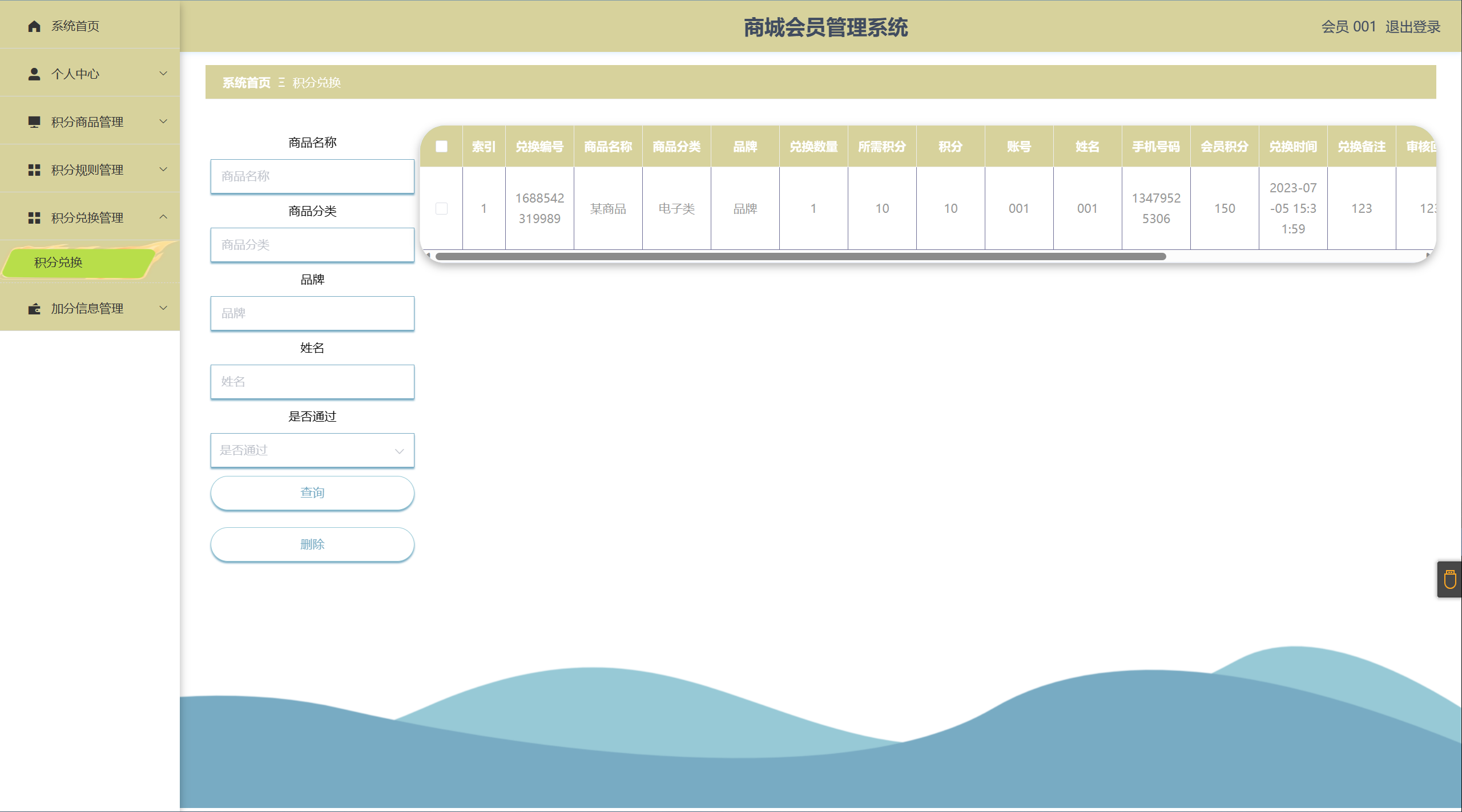Click the breadcrumb separator icon after 系统首页
This screenshot has width=1462, height=812.
(x=281, y=83)
